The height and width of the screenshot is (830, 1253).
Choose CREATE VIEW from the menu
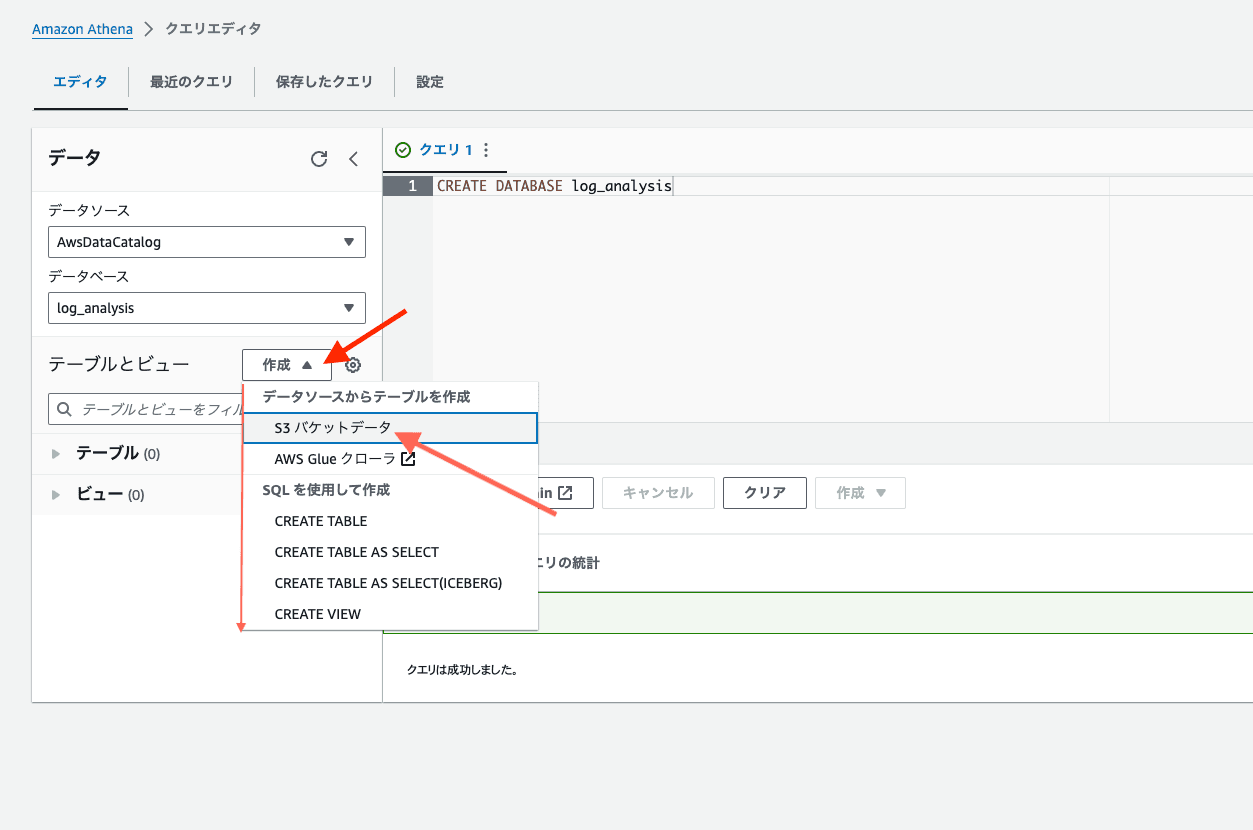318,614
